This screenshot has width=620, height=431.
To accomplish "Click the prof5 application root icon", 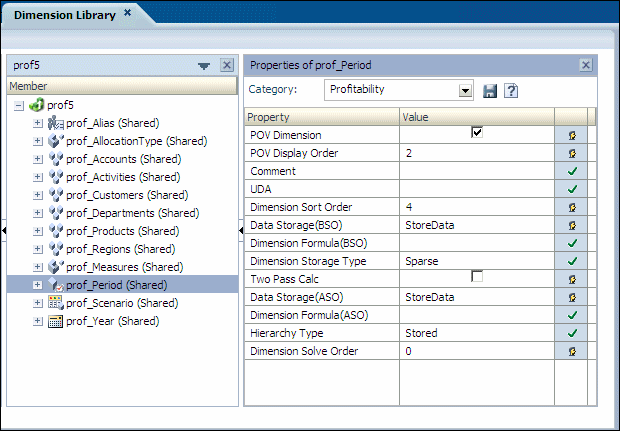I will tap(37, 105).
